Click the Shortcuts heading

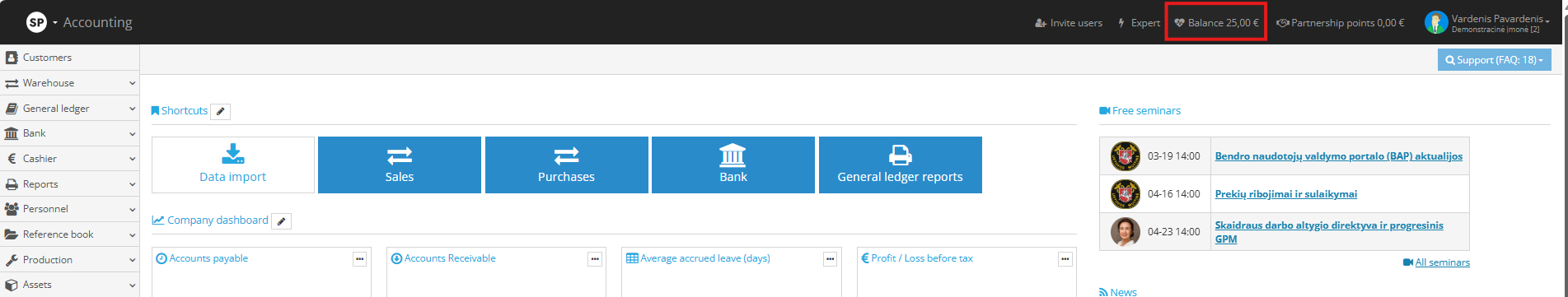[x=180, y=111]
